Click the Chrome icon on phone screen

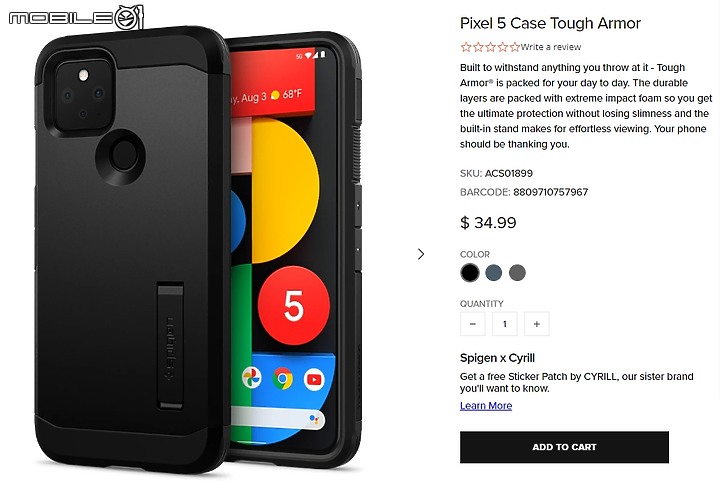[283, 379]
